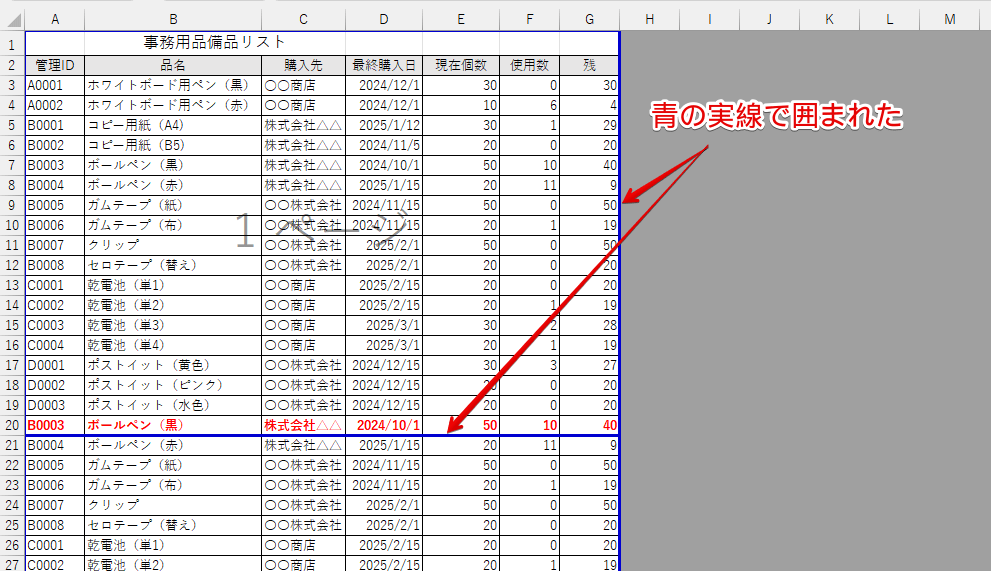Click cell 乾電池（単4）
Image resolution: width=991 pixels, height=571 pixels.
pos(173,345)
